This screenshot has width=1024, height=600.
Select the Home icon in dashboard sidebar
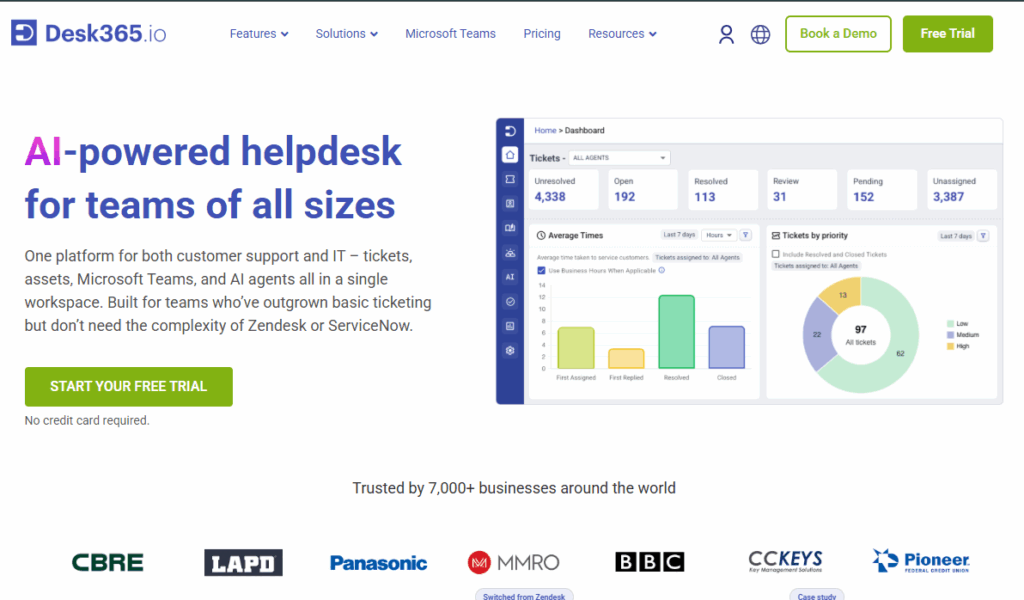[x=510, y=155]
